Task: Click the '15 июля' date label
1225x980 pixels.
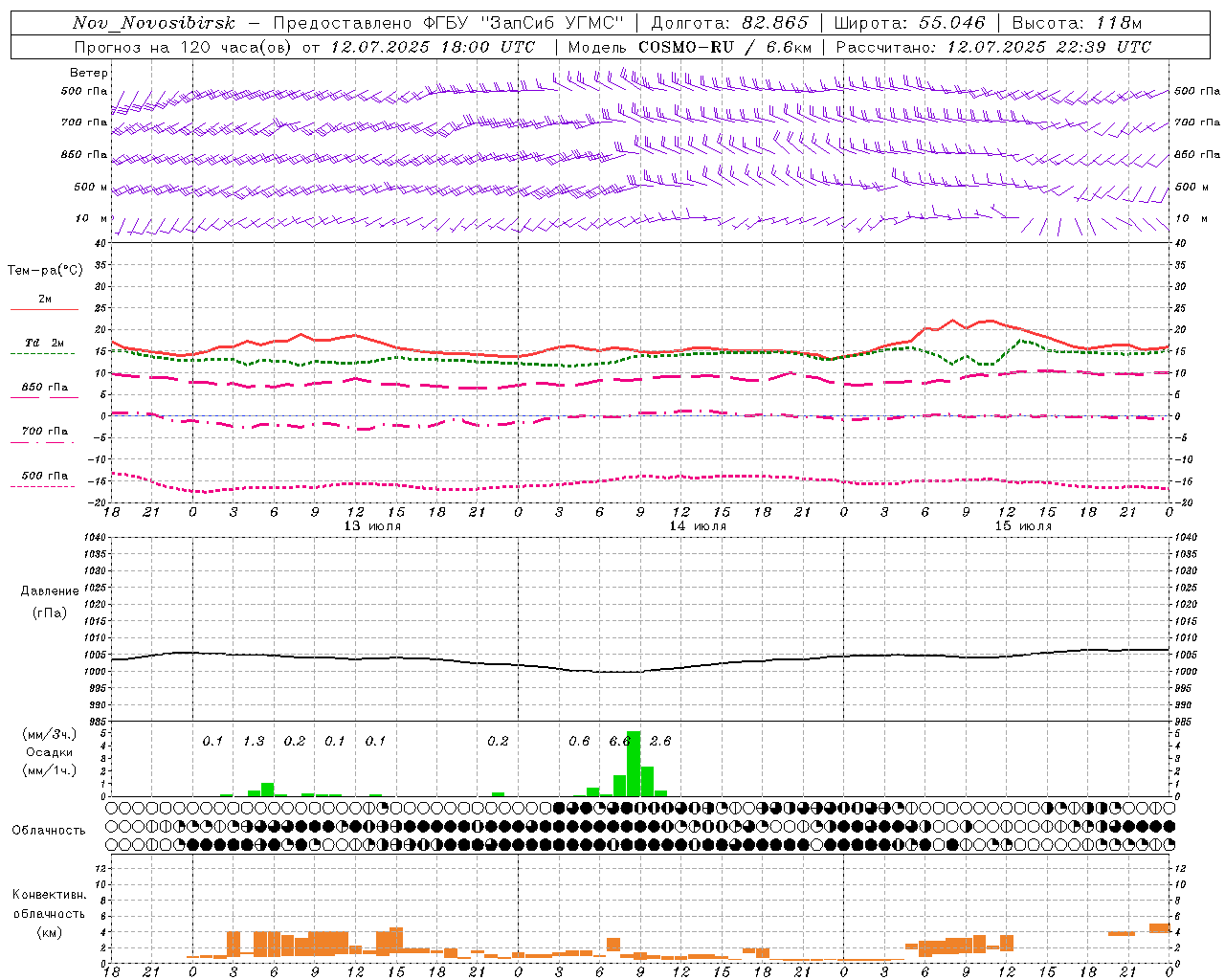Action: pyautogui.click(x=1023, y=526)
